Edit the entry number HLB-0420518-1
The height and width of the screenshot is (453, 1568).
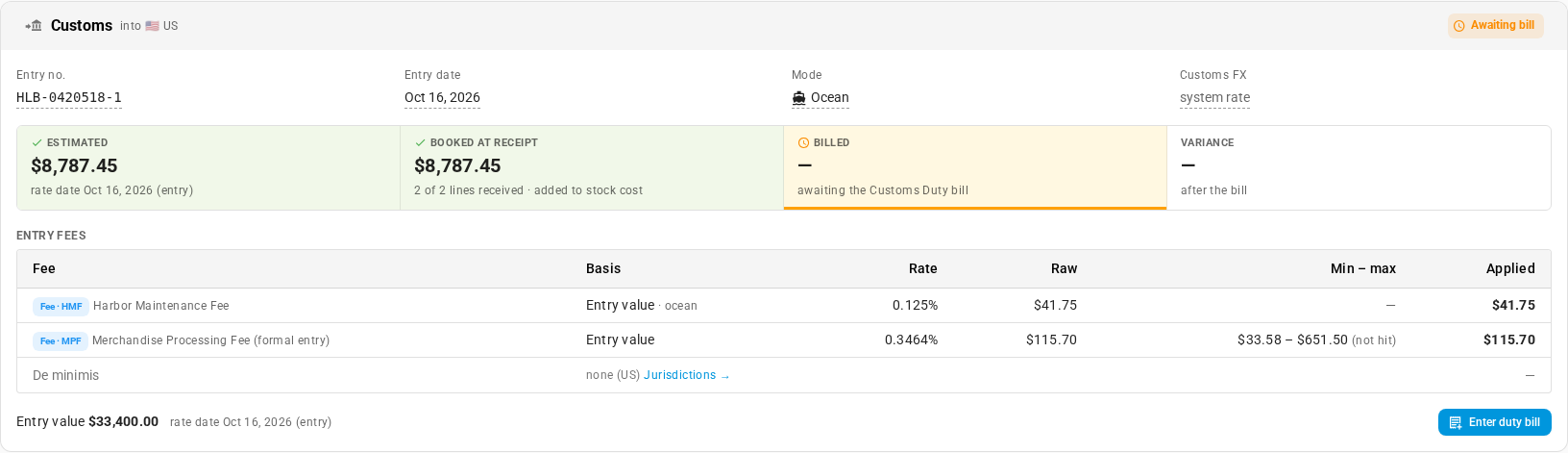[x=69, y=98]
